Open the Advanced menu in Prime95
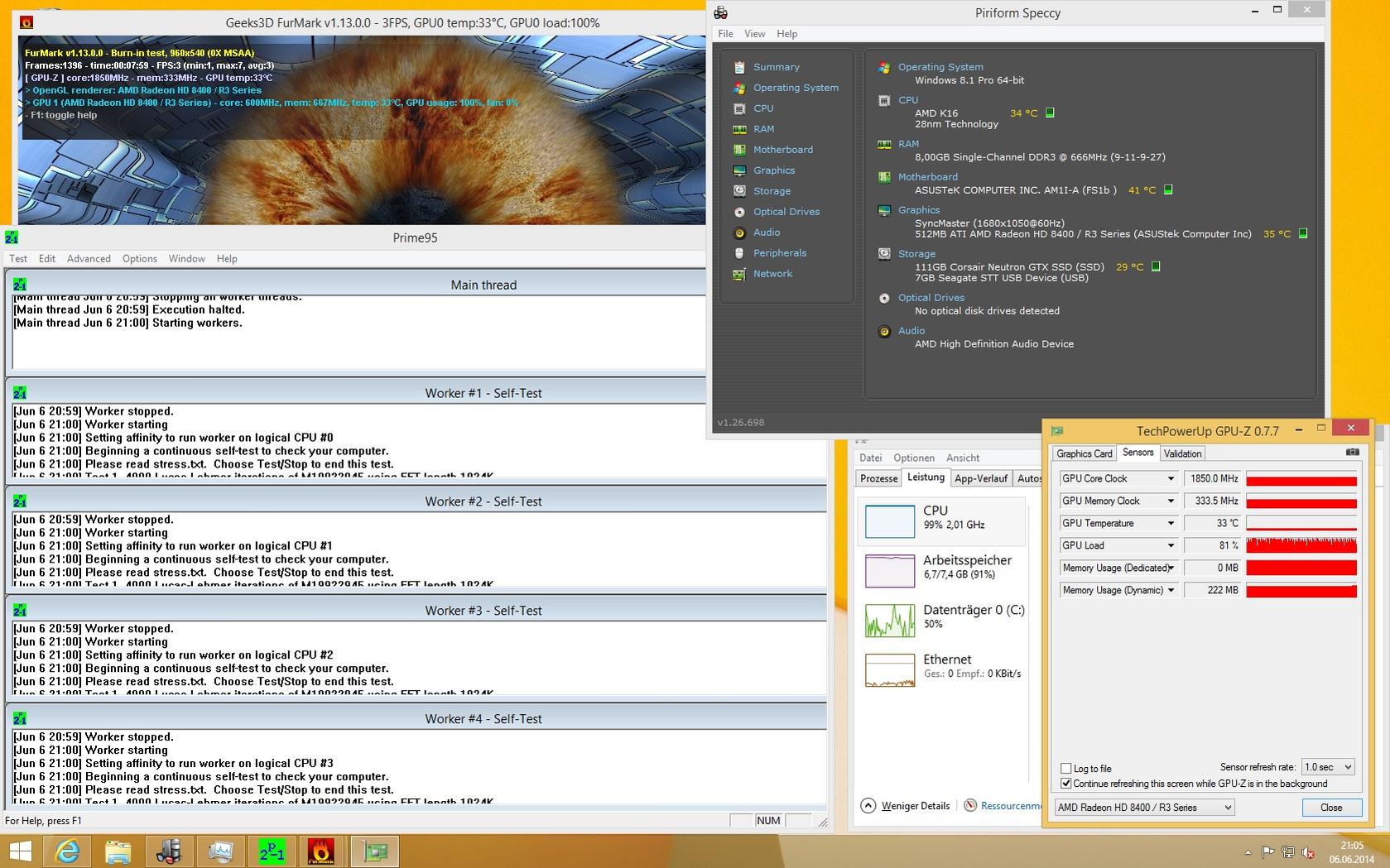 (x=89, y=258)
